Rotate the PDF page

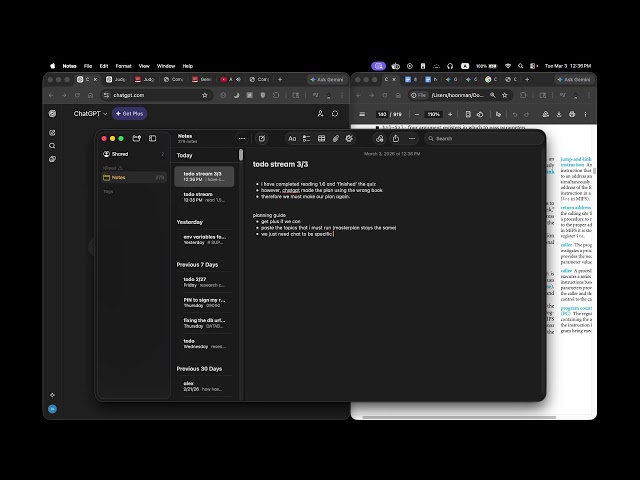(x=480, y=114)
